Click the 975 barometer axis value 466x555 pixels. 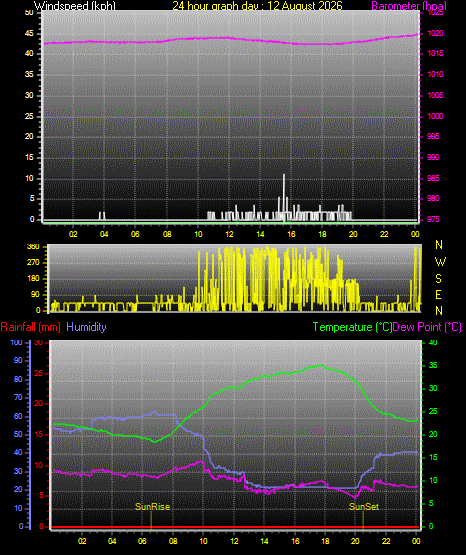(x=433, y=219)
